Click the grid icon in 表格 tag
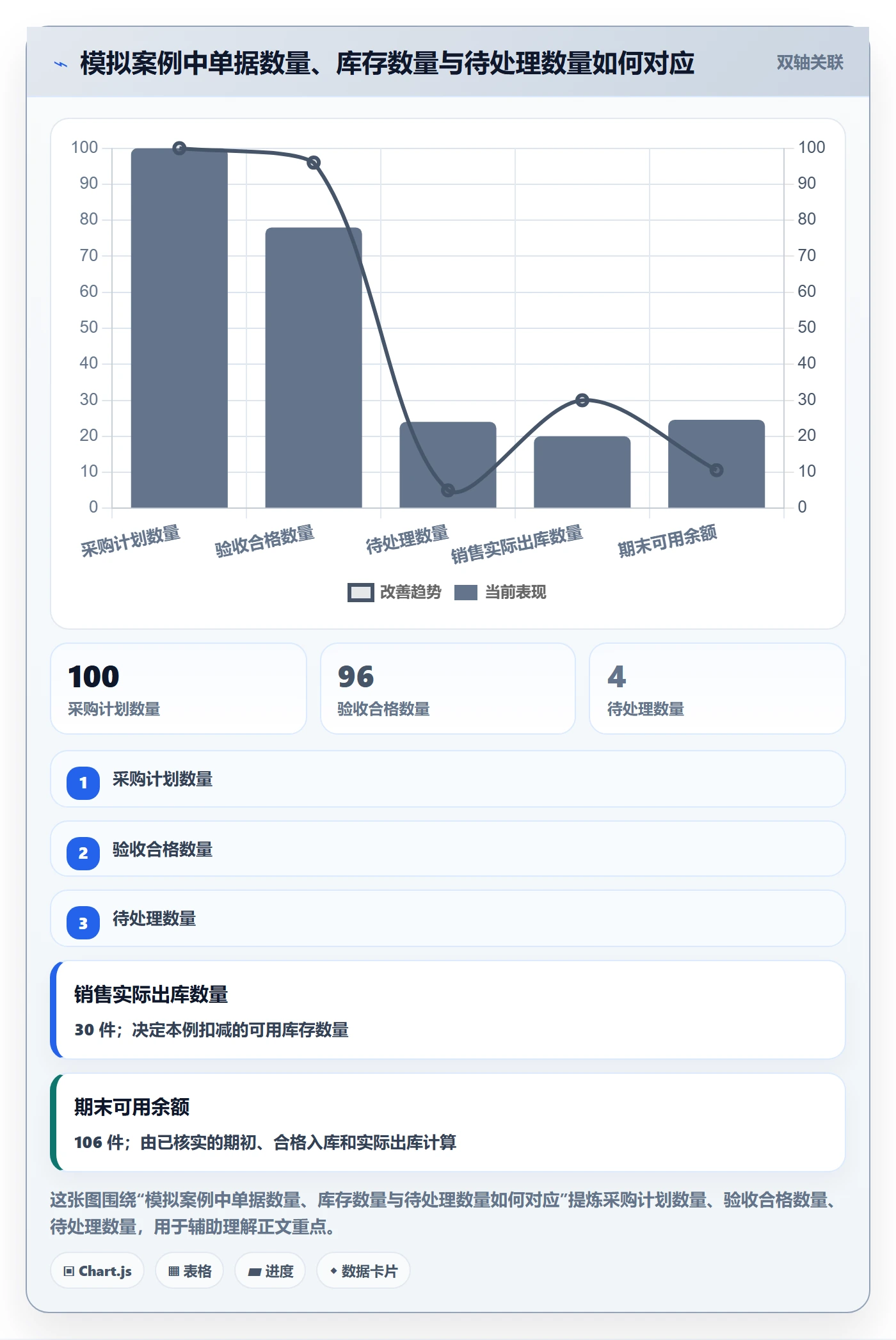This screenshot has width=896, height=1340. pyautogui.click(x=173, y=1272)
